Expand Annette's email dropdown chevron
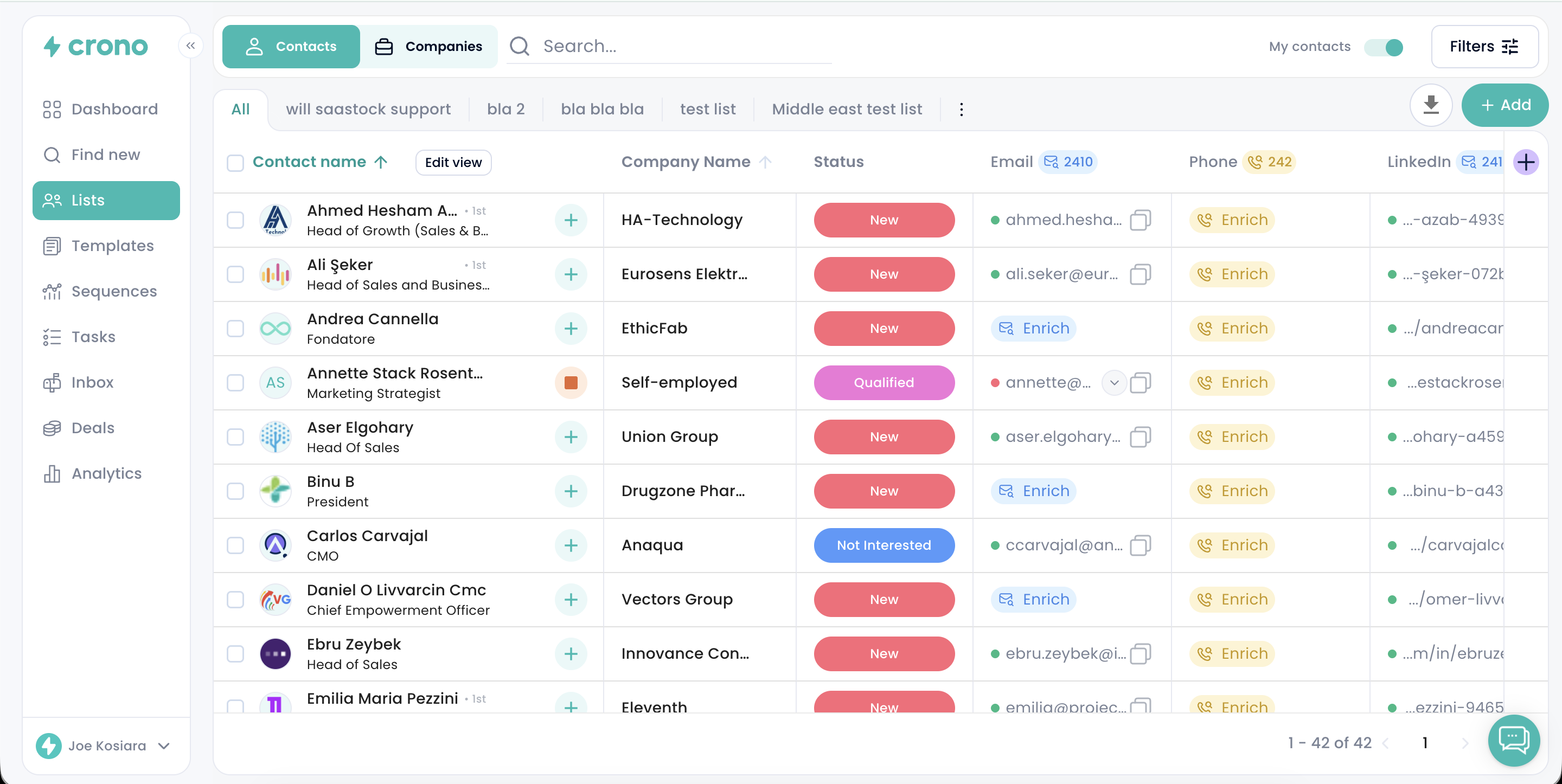Screen dimensions: 1562x784 tap(1114, 383)
